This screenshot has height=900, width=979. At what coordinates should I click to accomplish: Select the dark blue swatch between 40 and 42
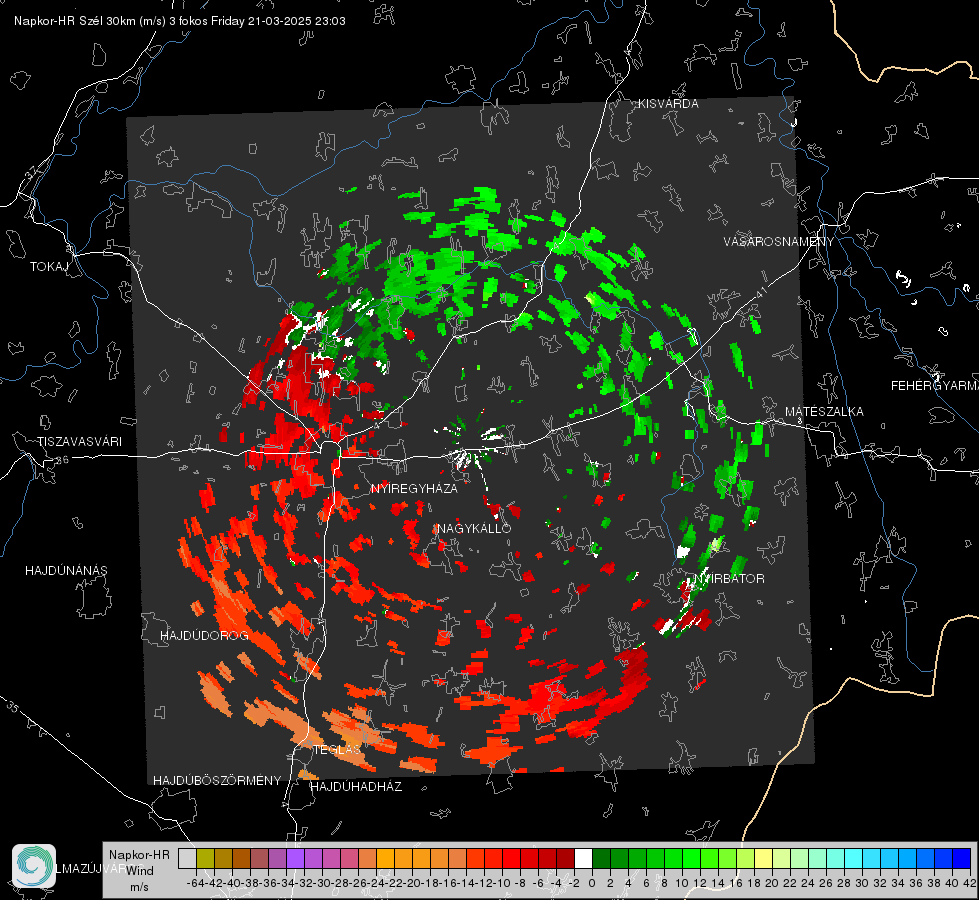961,859
